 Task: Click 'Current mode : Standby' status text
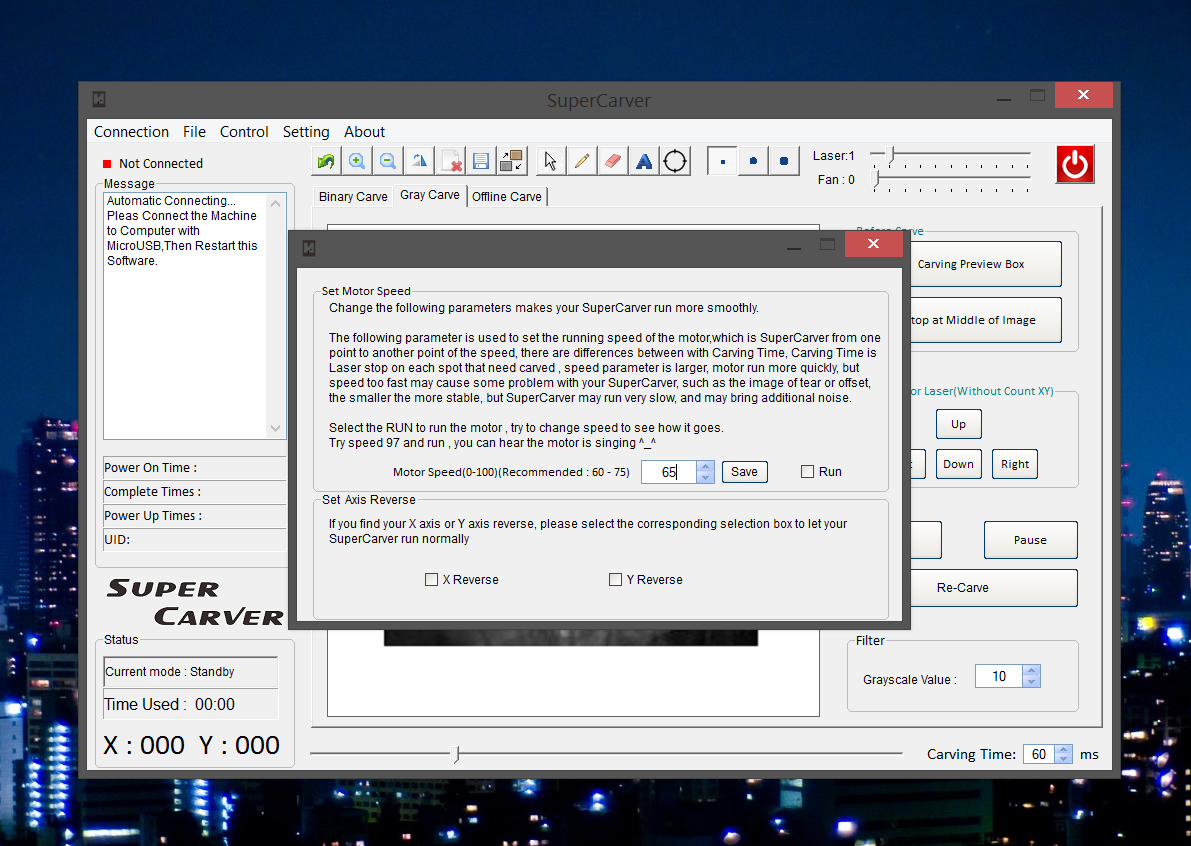click(x=169, y=672)
